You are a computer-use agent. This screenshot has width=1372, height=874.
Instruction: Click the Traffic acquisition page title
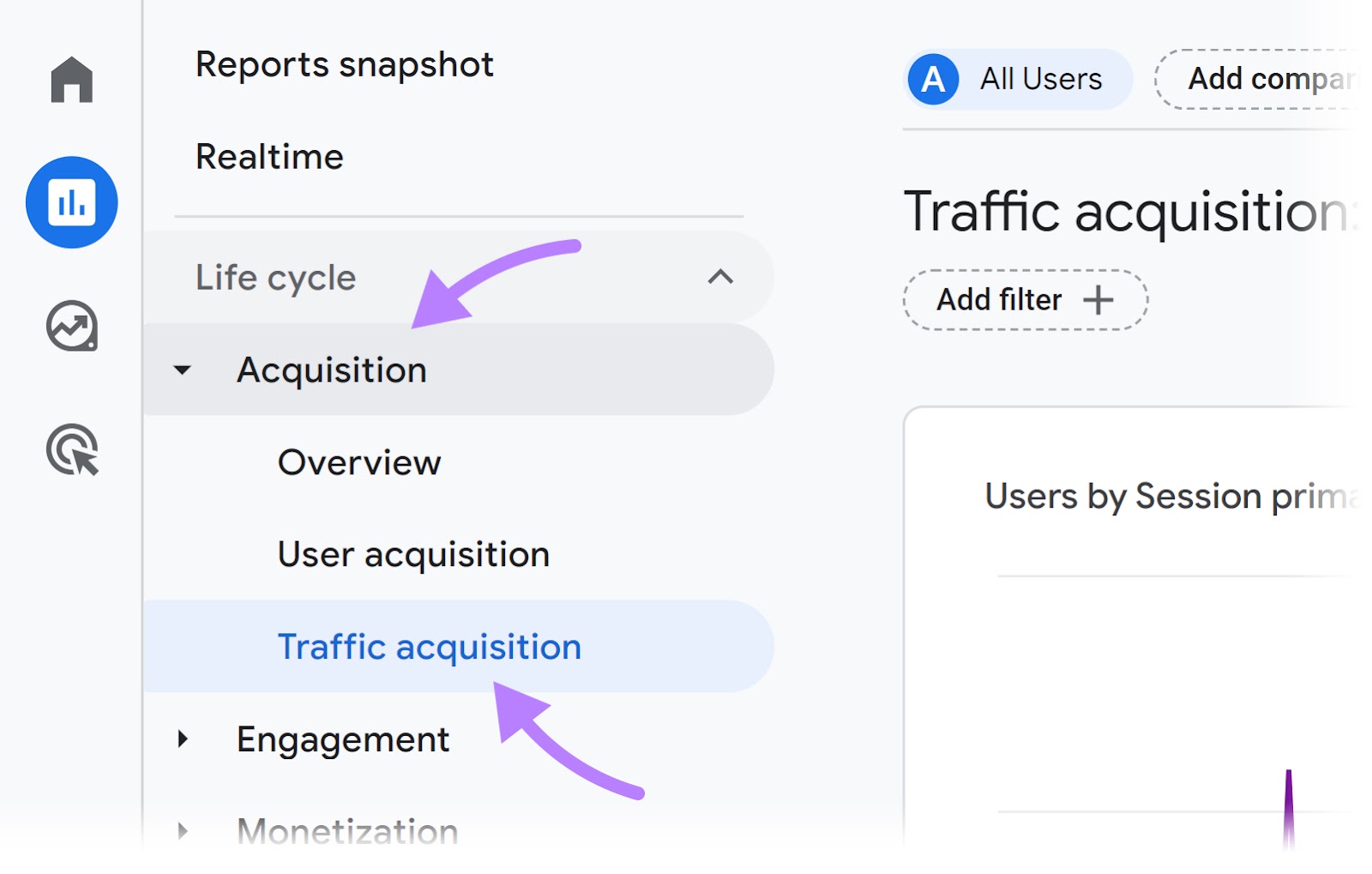1130,211
